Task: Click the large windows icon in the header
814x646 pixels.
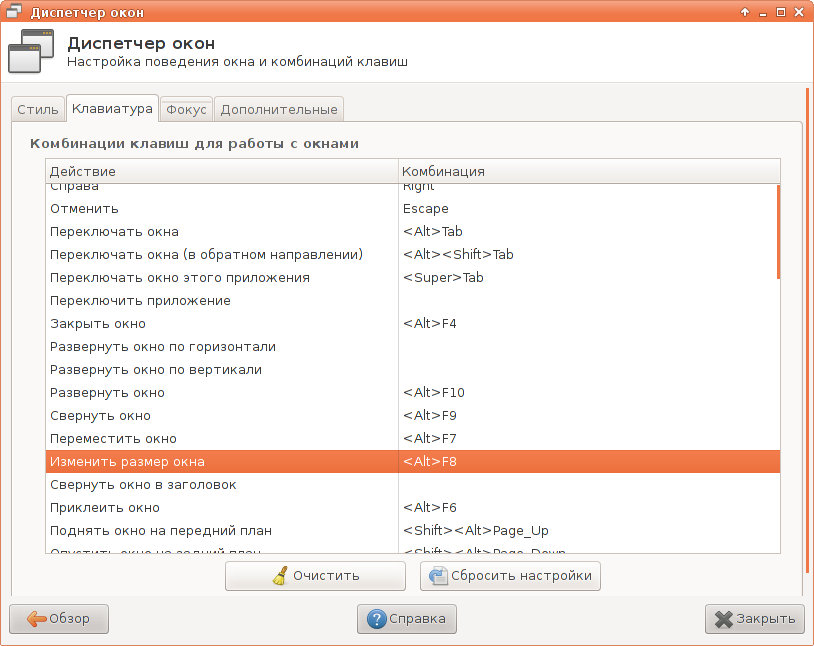Action: 31,51
